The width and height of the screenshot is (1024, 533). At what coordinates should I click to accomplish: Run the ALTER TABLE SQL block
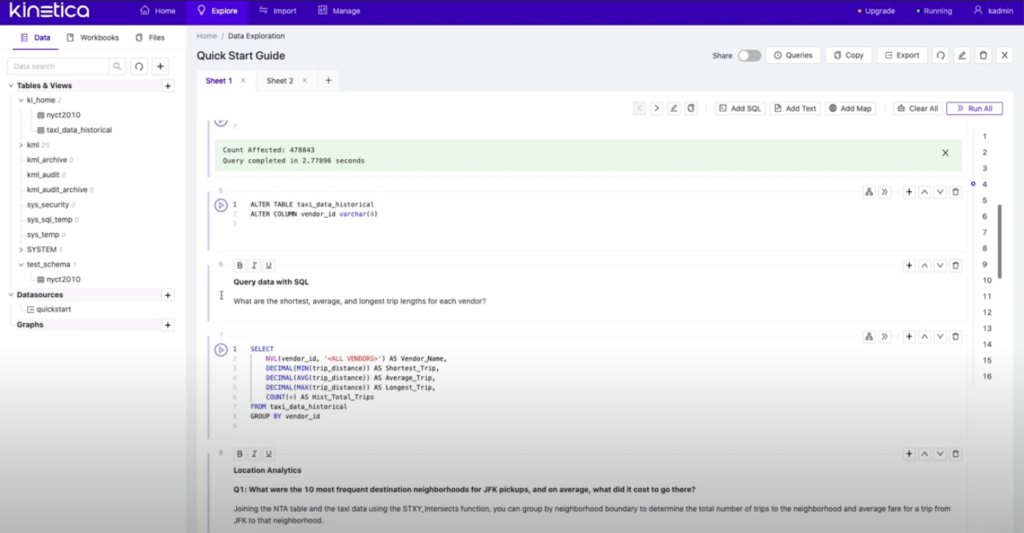[x=220, y=205]
